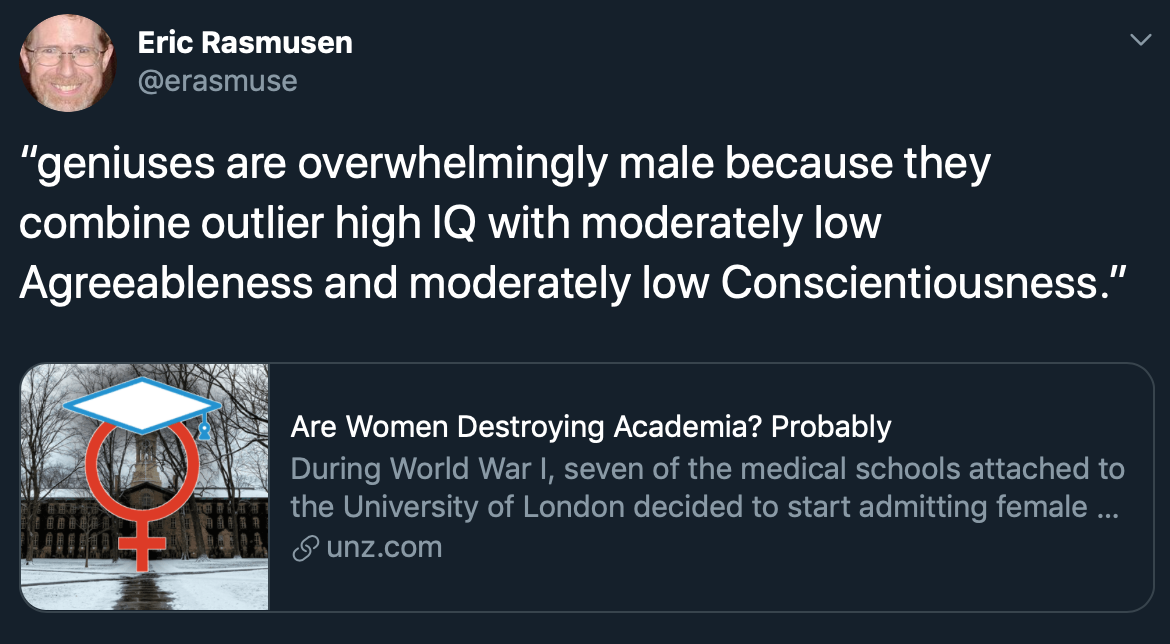Open Eric Rasmusen's profile avatar
Image resolution: width=1170 pixels, height=644 pixels.
(x=67, y=63)
